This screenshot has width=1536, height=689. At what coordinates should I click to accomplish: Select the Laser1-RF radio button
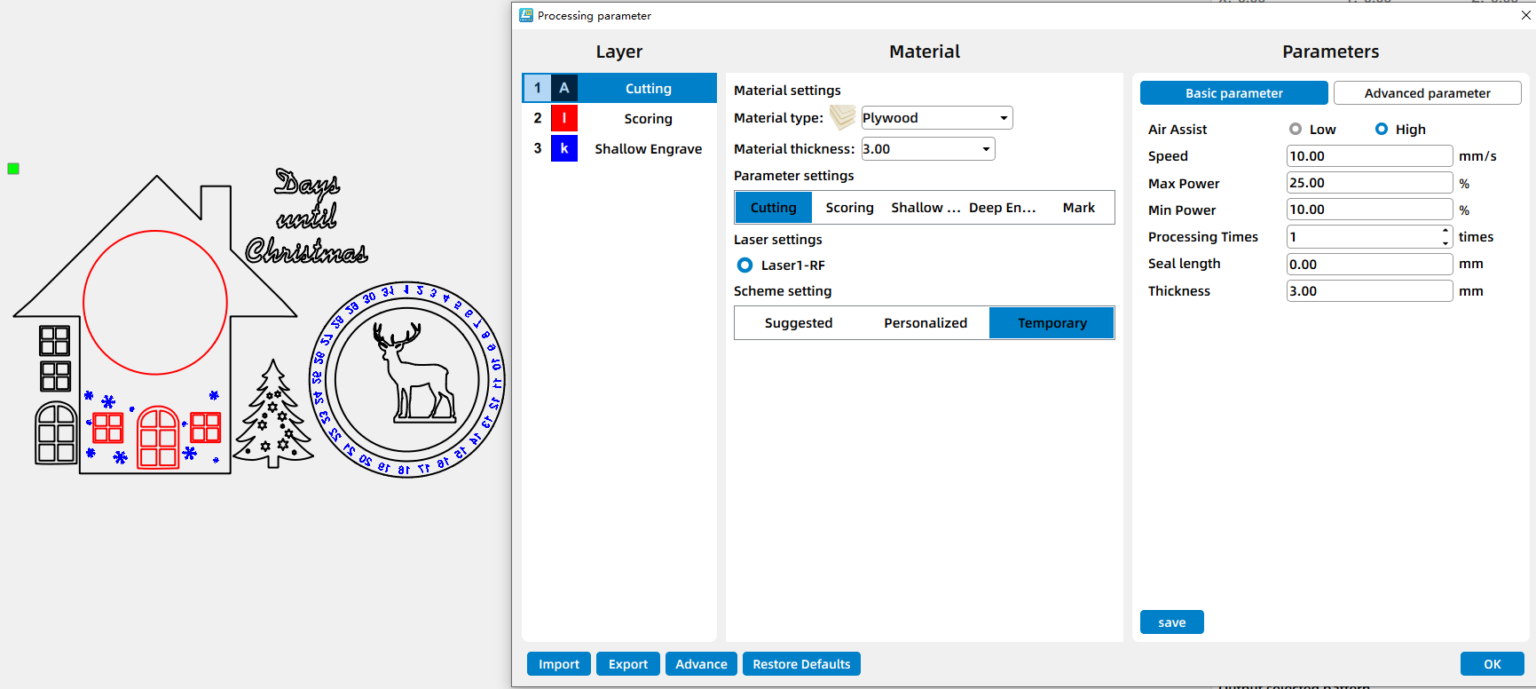(744, 265)
